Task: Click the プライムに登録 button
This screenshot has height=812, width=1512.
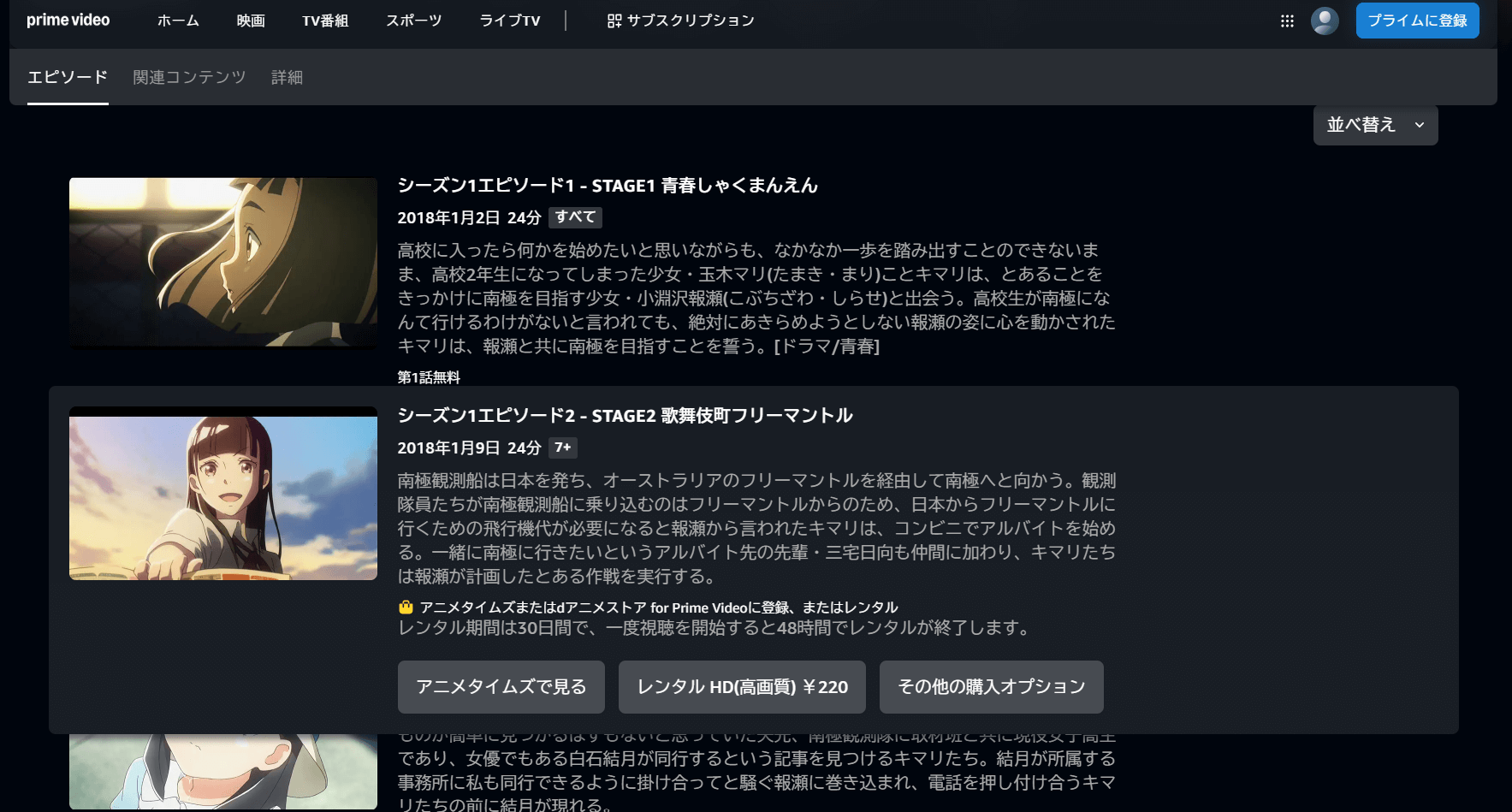Action: coord(1417,21)
